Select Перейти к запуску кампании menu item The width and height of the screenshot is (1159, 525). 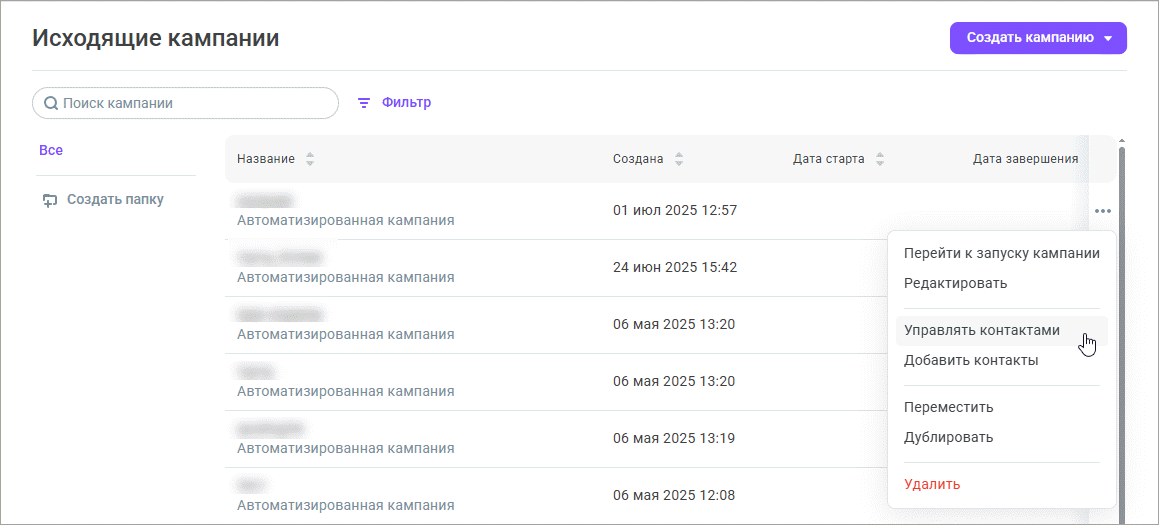(x=1001, y=253)
